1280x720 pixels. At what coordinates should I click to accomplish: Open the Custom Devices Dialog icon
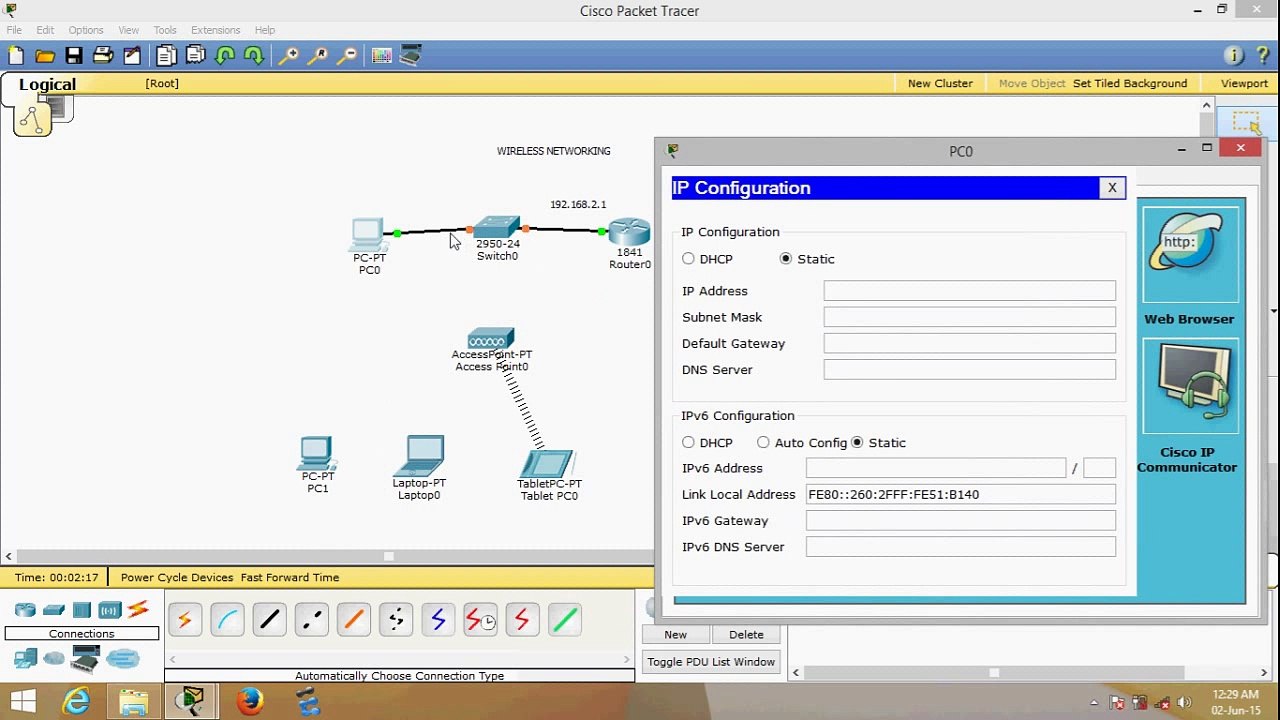click(x=410, y=56)
